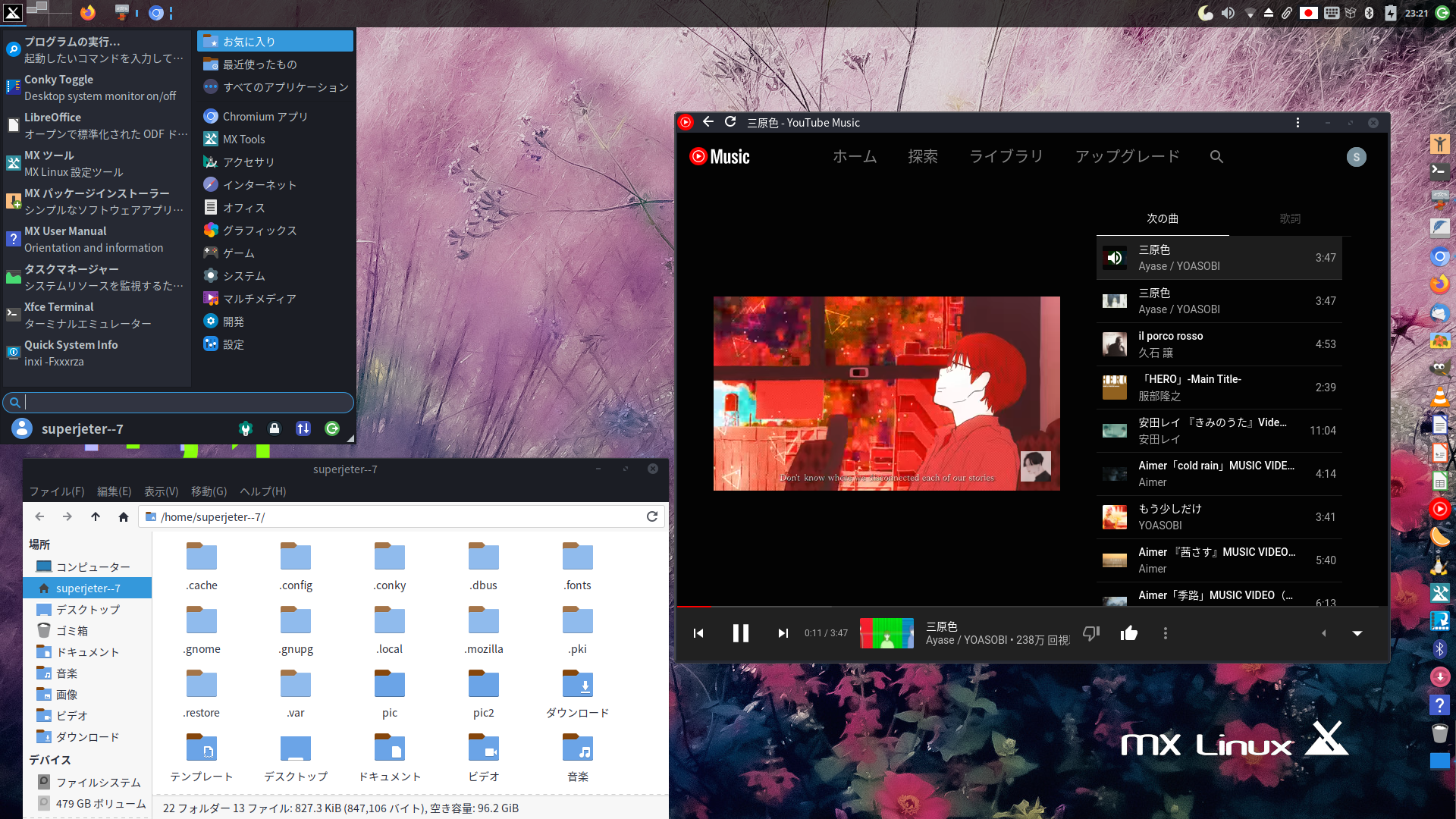
Task: Open お気に入り category in the menu
Action: point(275,42)
